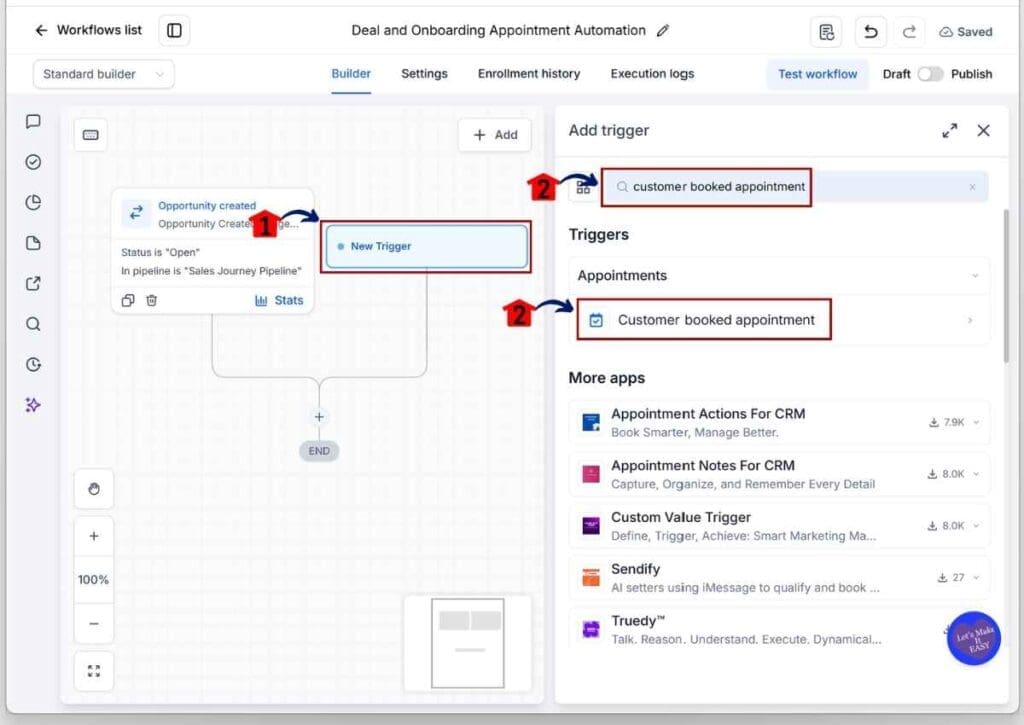Screen dimensions: 1024x725
Task: Choose Customer booked appointment trigger
Action: pos(779,320)
